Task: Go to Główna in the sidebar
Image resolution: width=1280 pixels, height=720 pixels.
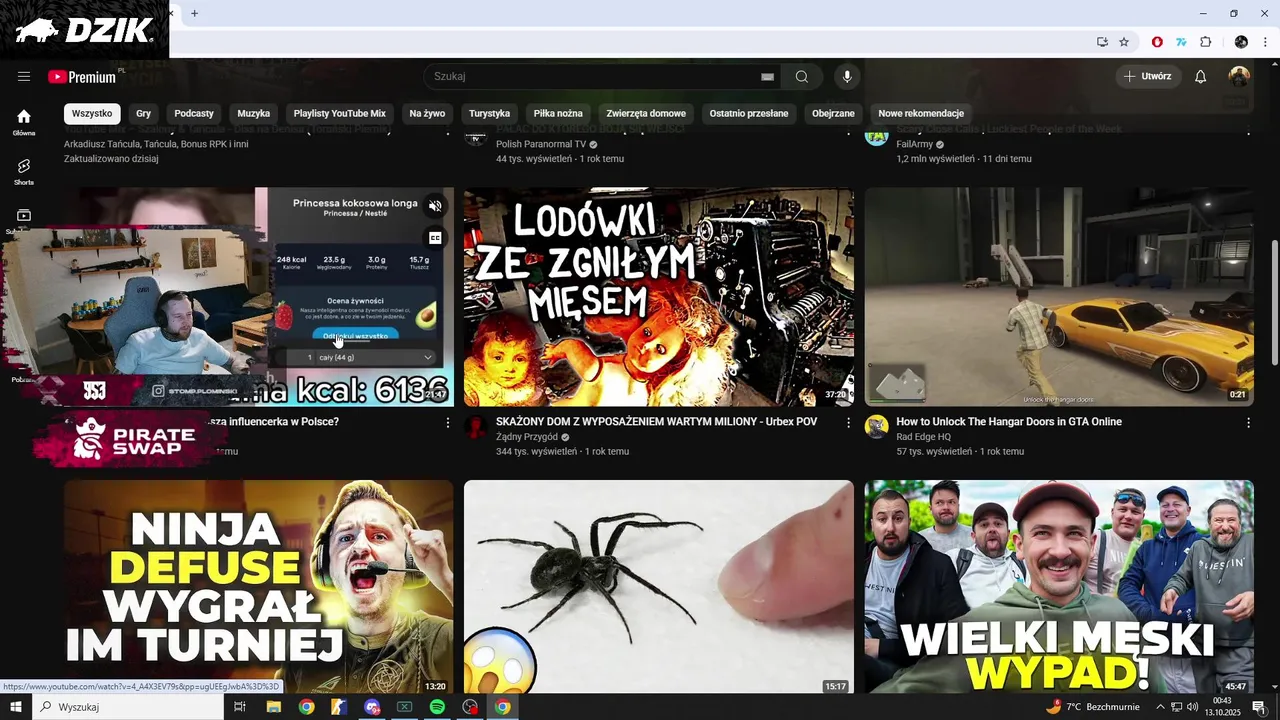Action: point(24,122)
